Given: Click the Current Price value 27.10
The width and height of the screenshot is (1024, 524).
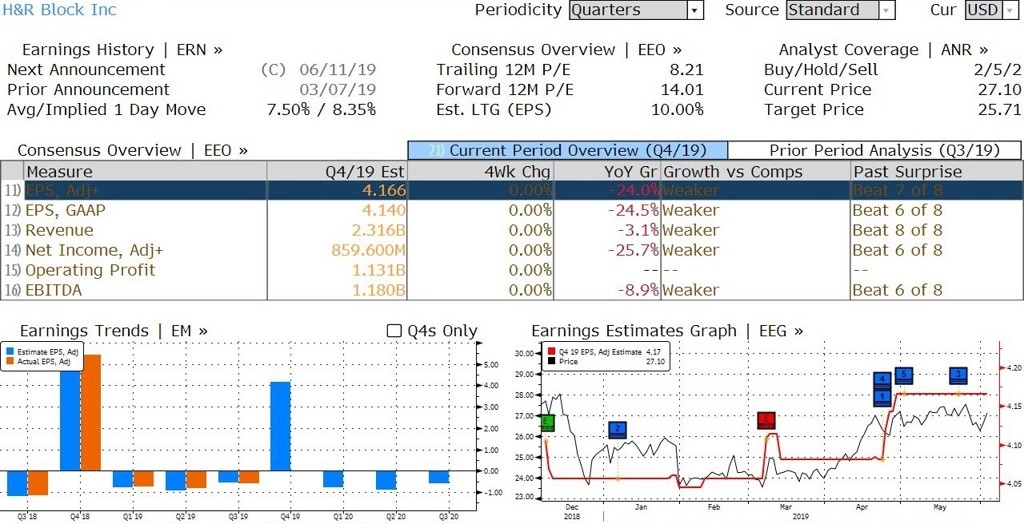Looking at the screenshot, I should click(x=999, y=90).
